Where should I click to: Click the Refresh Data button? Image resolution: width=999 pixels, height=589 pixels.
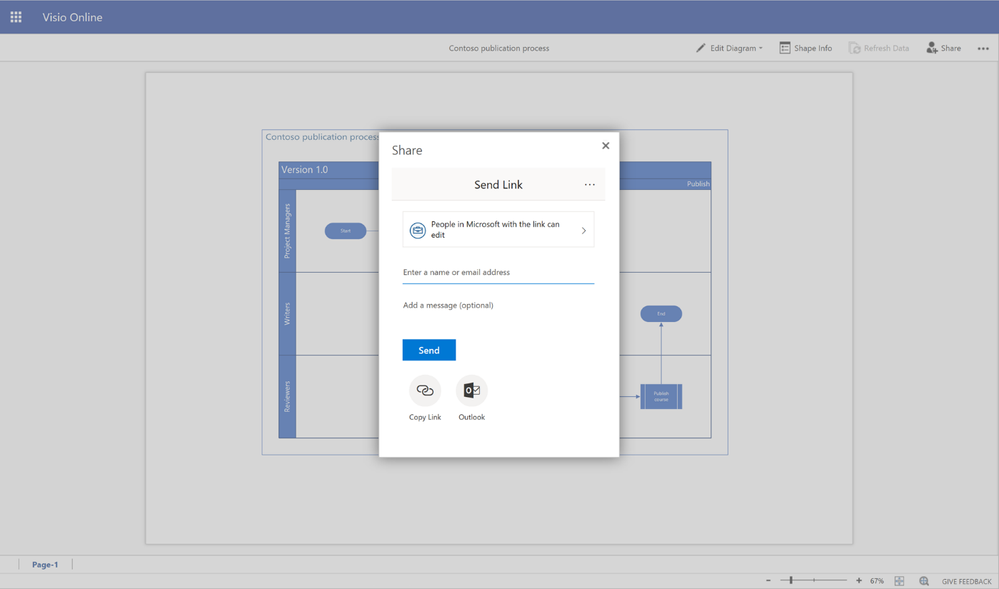tap(879, 48)
